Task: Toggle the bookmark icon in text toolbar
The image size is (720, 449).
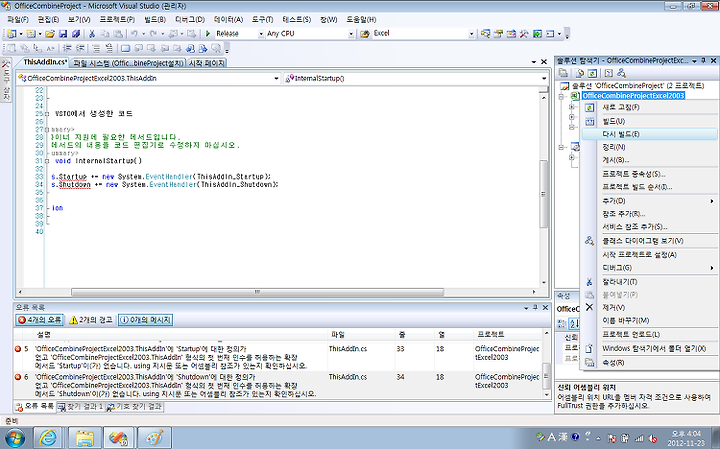Action: point(125,48)
